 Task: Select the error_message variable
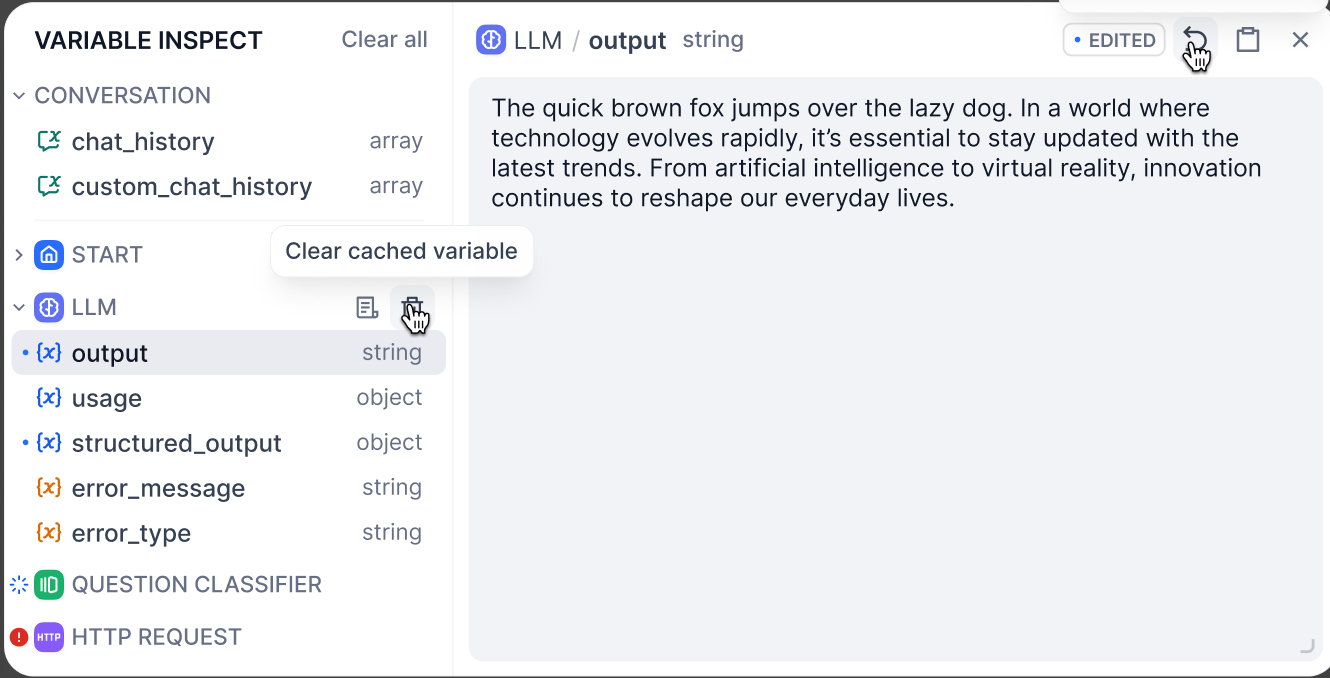coord(158,488)
